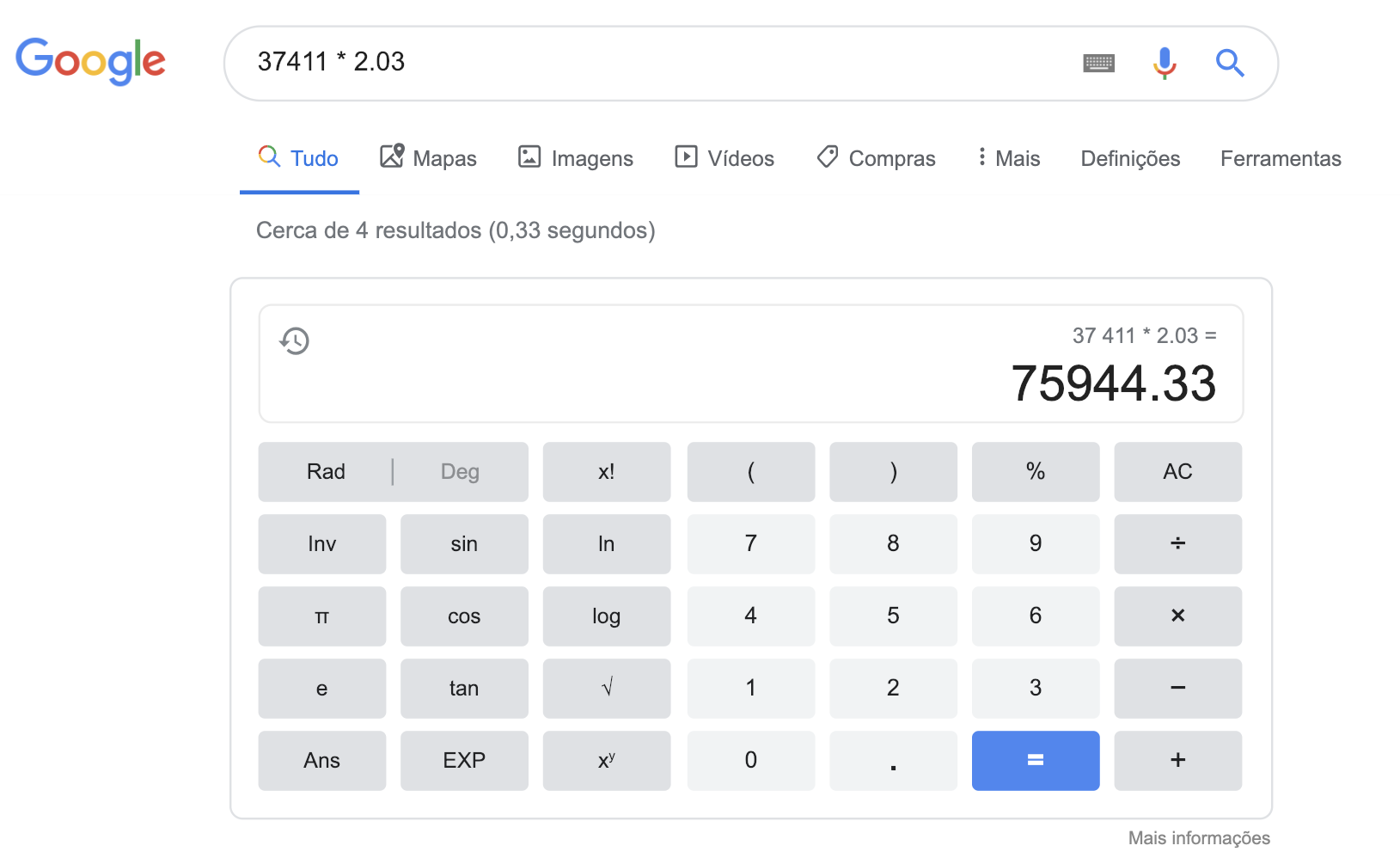Insert the pi constant
1400x858 pixels.
coord(322,616)
